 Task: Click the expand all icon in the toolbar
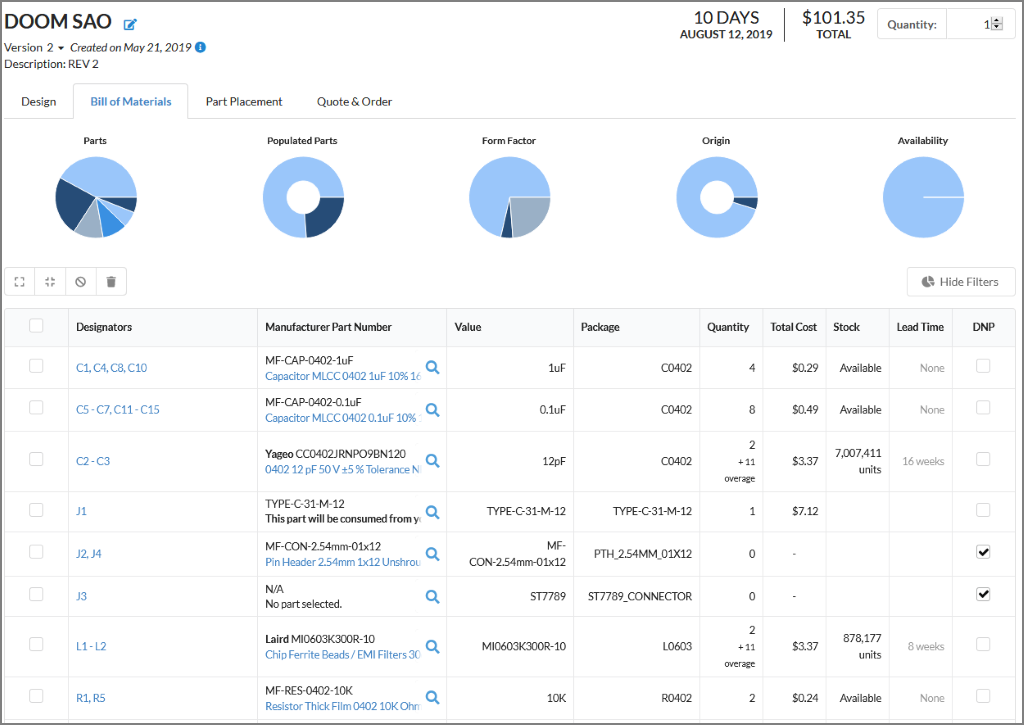(x=19, y=282)
